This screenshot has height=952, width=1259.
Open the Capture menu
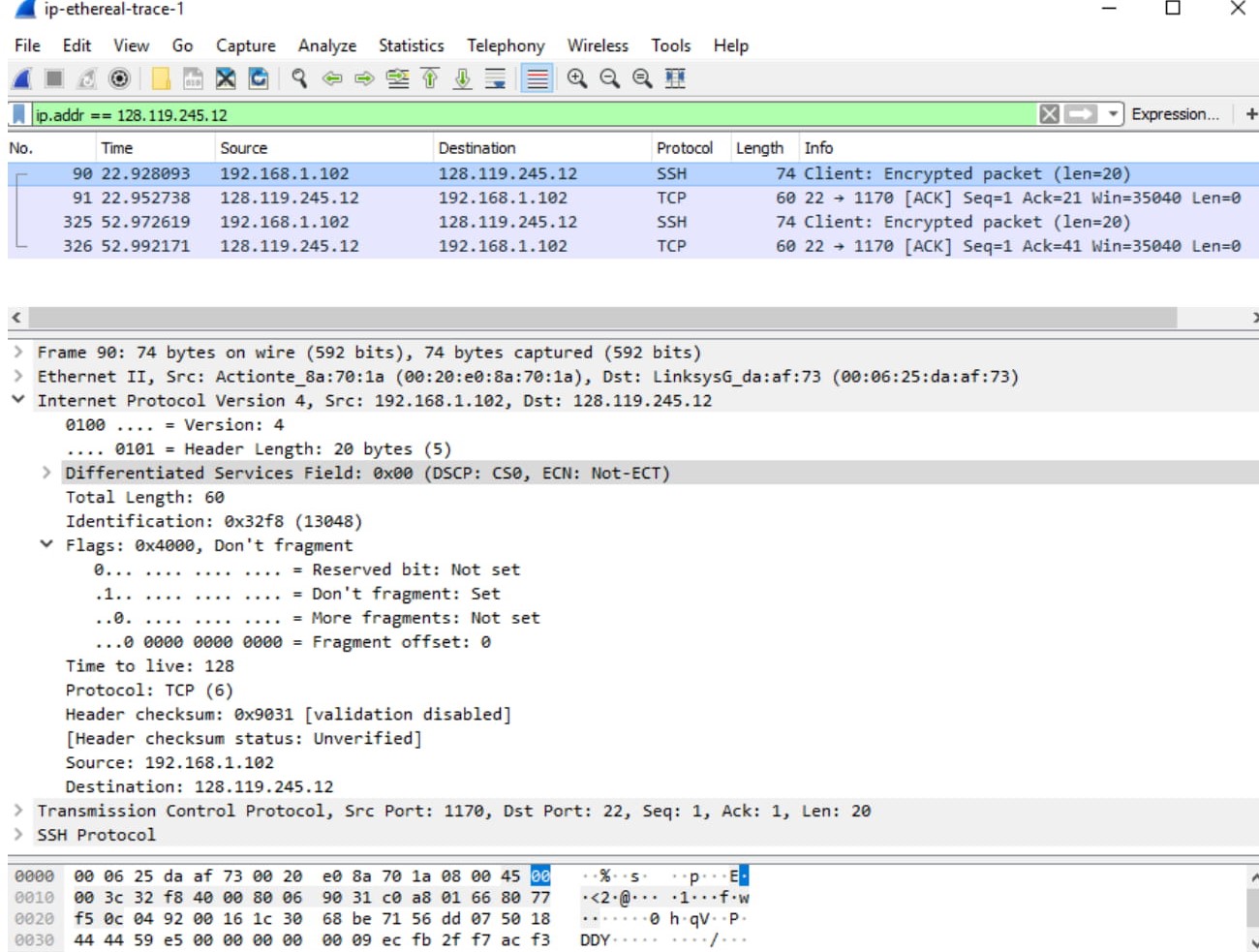245,46
